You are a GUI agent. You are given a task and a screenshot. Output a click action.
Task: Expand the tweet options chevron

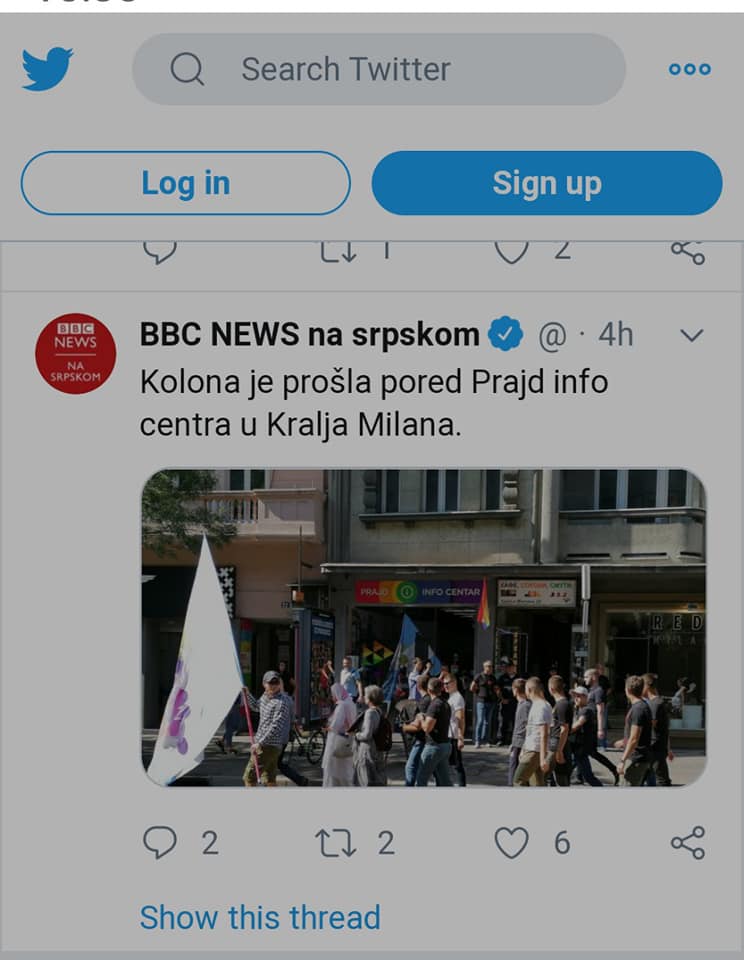coord(691,335)
